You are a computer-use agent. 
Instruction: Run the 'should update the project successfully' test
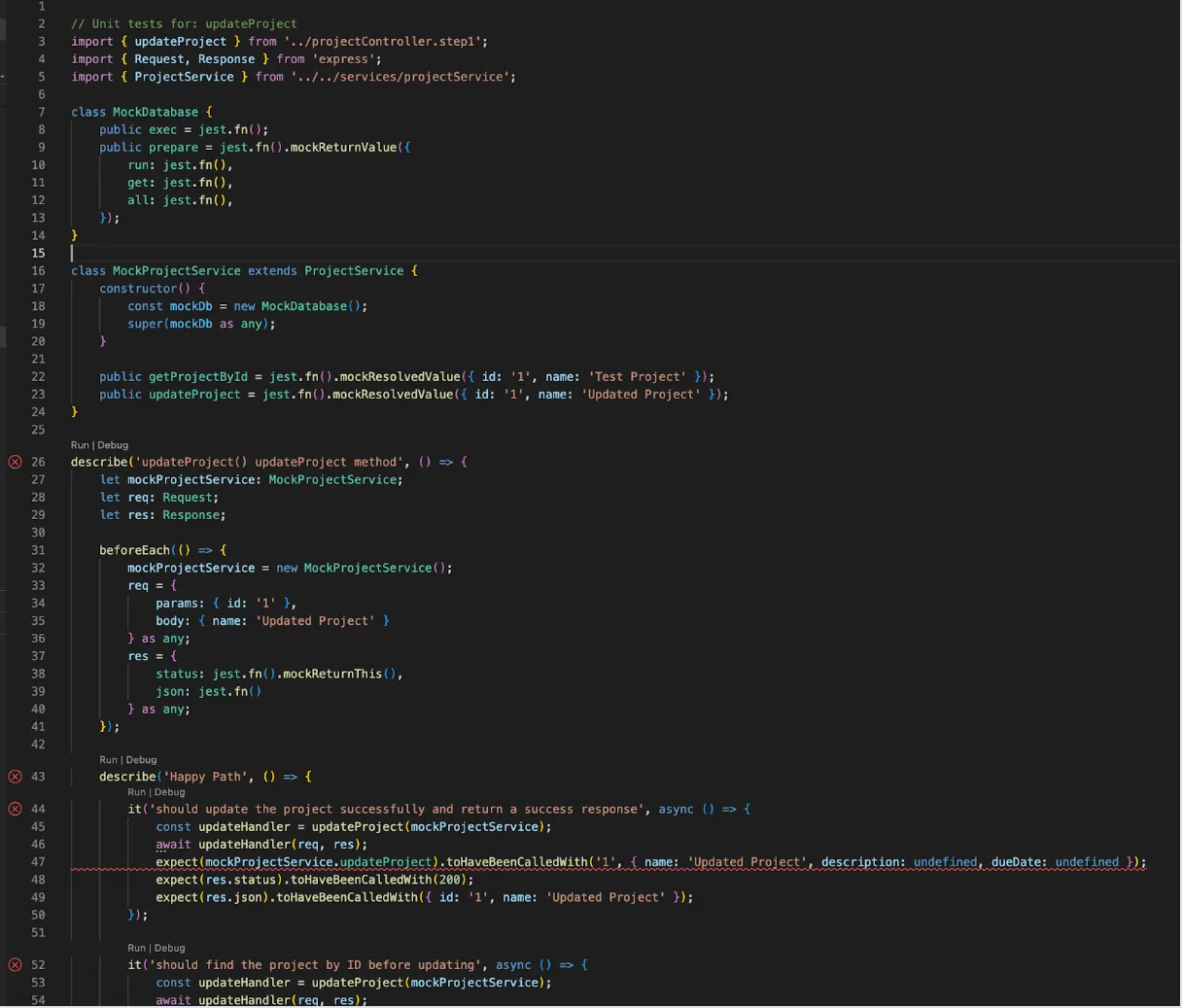[136, 792]
